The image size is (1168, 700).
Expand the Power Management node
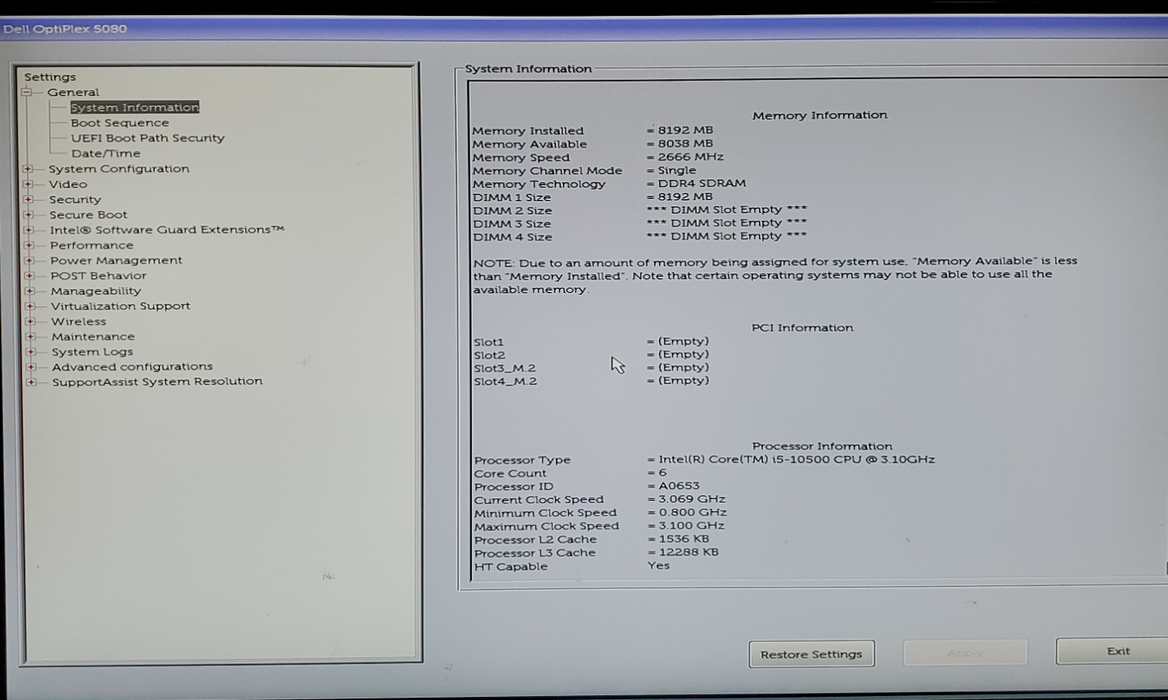pos(30,261)
